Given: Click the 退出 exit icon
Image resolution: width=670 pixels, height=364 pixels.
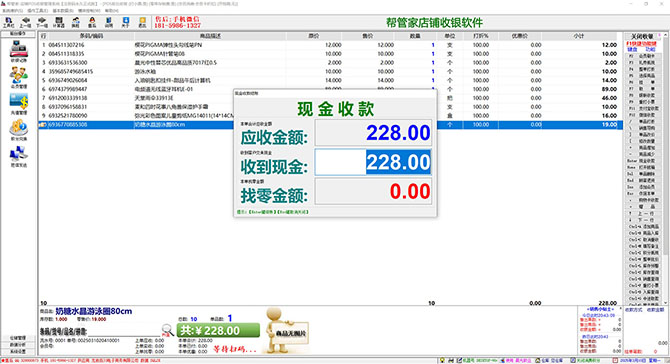Looking at the screenshot, I should pos(142,22).
